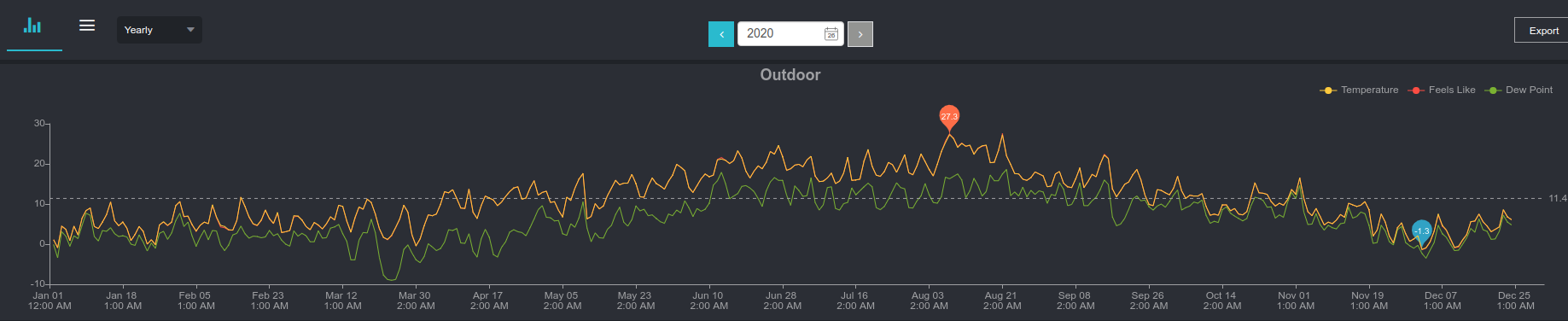Click the 30 y-axis value
This screenshot has width=1568, height=321.
pyautogui.click(x=39, y=123)
